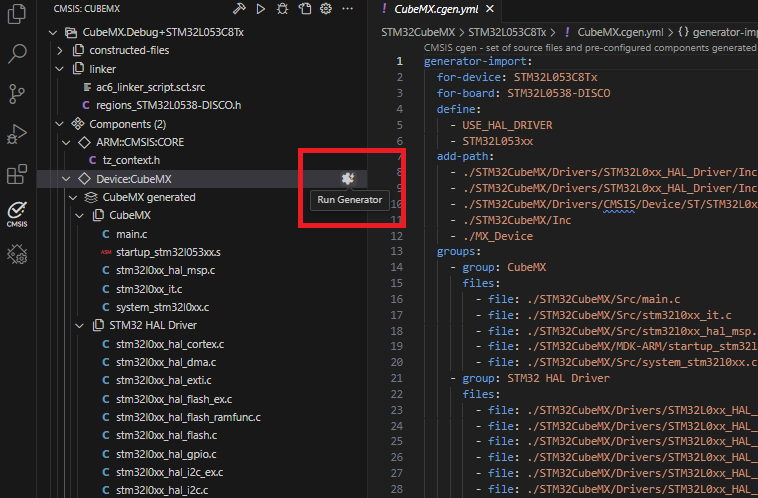Click STM32L053xx define entry
This screenshot has width=758, height=498.
[x=497, y=141]
